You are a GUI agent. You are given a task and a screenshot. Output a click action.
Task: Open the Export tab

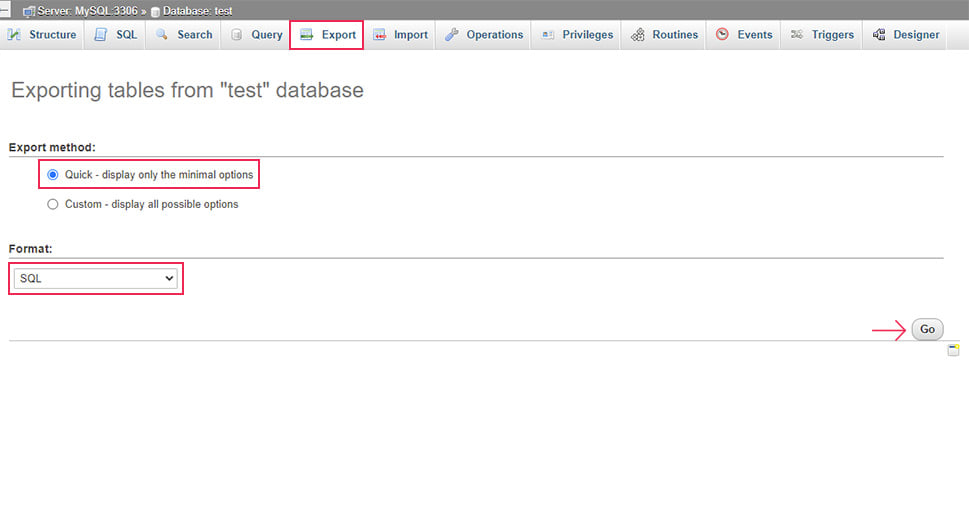tap(326, 35)
